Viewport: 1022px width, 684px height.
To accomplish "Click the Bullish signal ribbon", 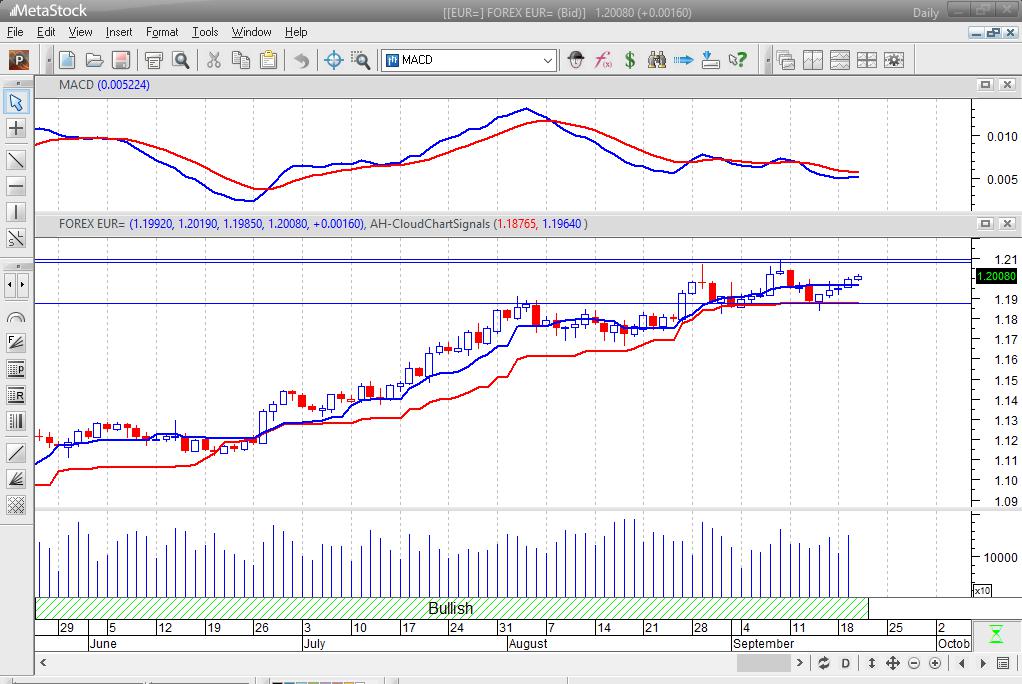I will click(451, 608).
